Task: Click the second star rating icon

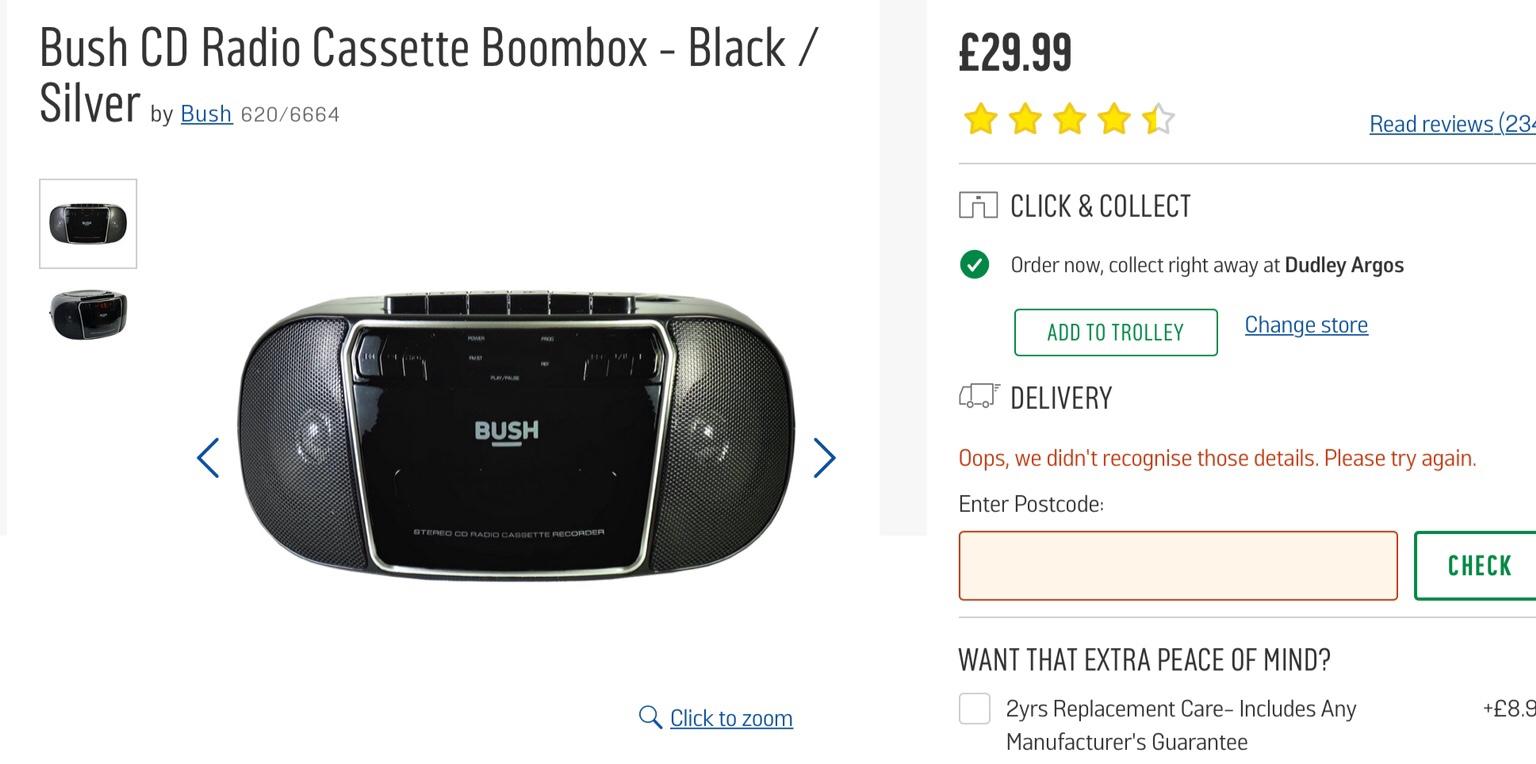Action: 1024,118
